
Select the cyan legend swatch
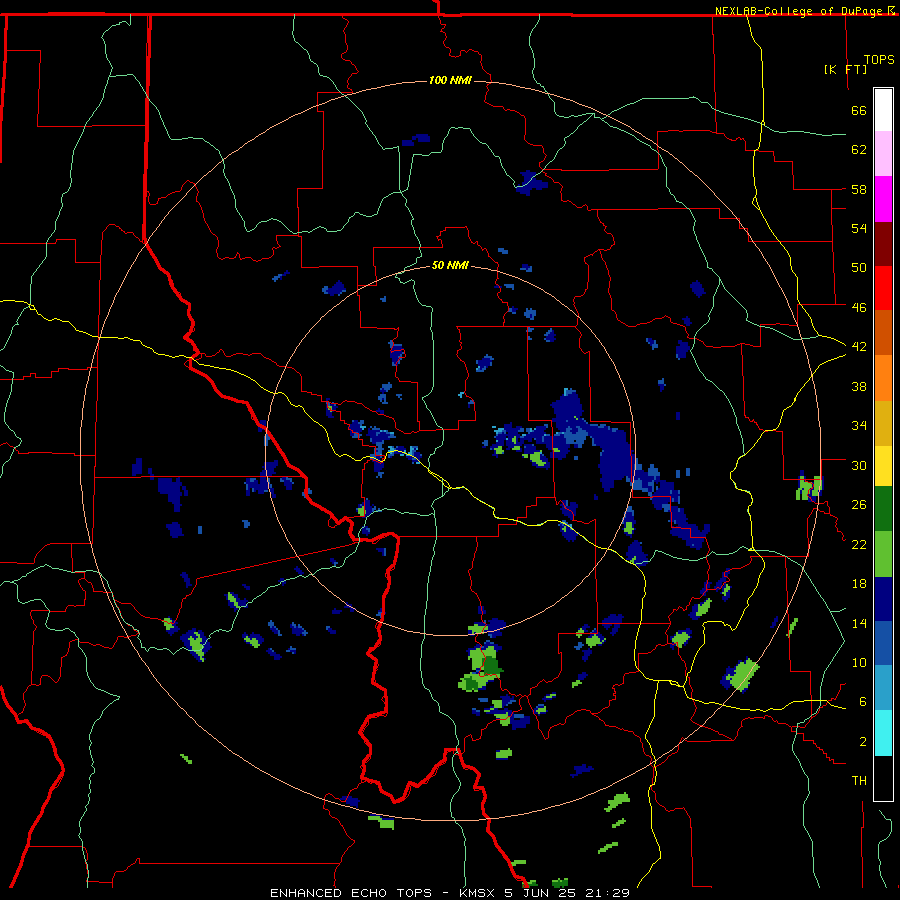[883, 733]
